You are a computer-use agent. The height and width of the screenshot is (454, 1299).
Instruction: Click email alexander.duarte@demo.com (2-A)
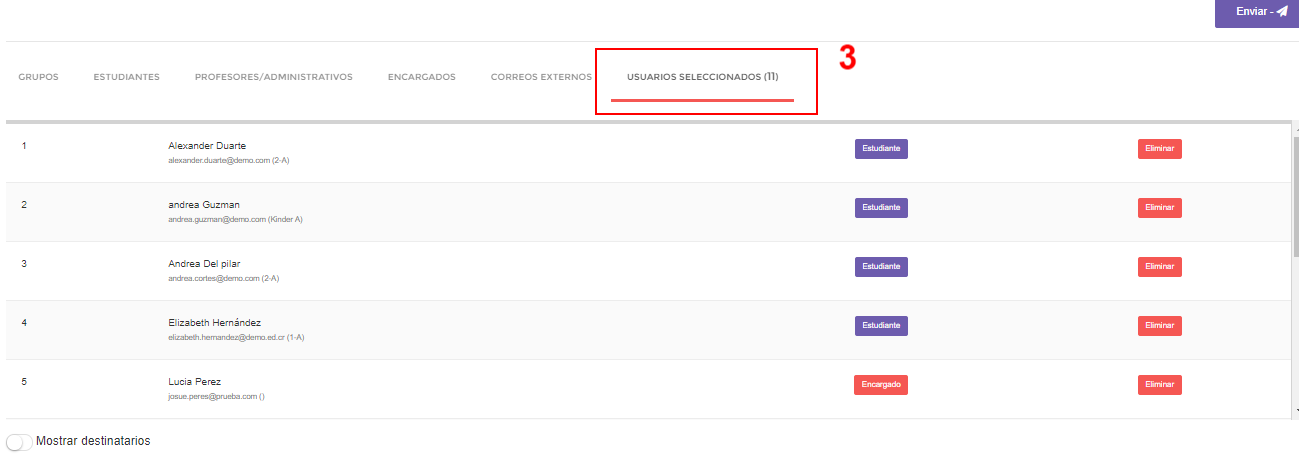point(229,160)
